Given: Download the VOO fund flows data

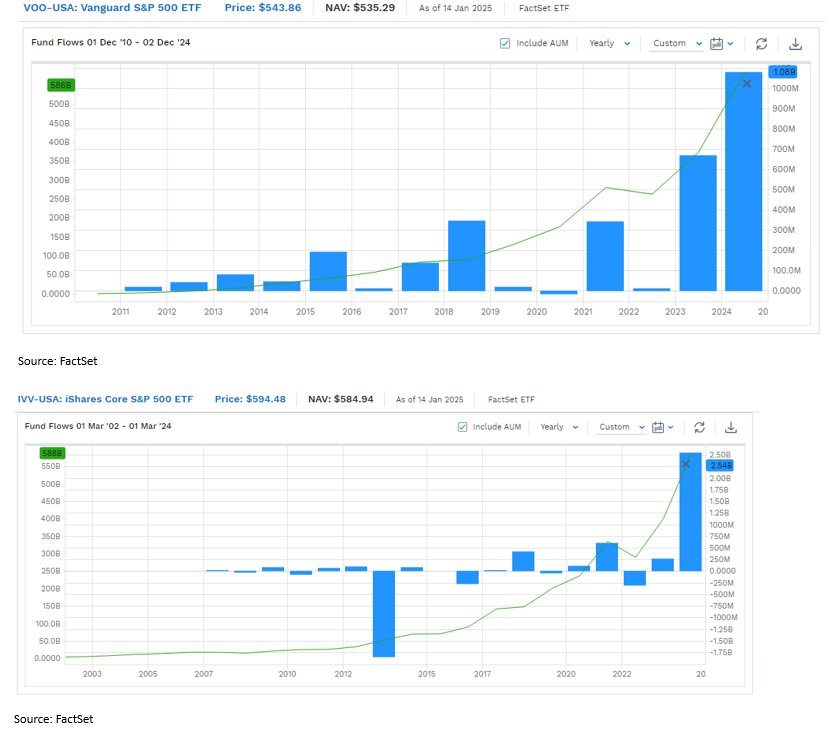Looking at the screenshot, I should click(795, 44).
